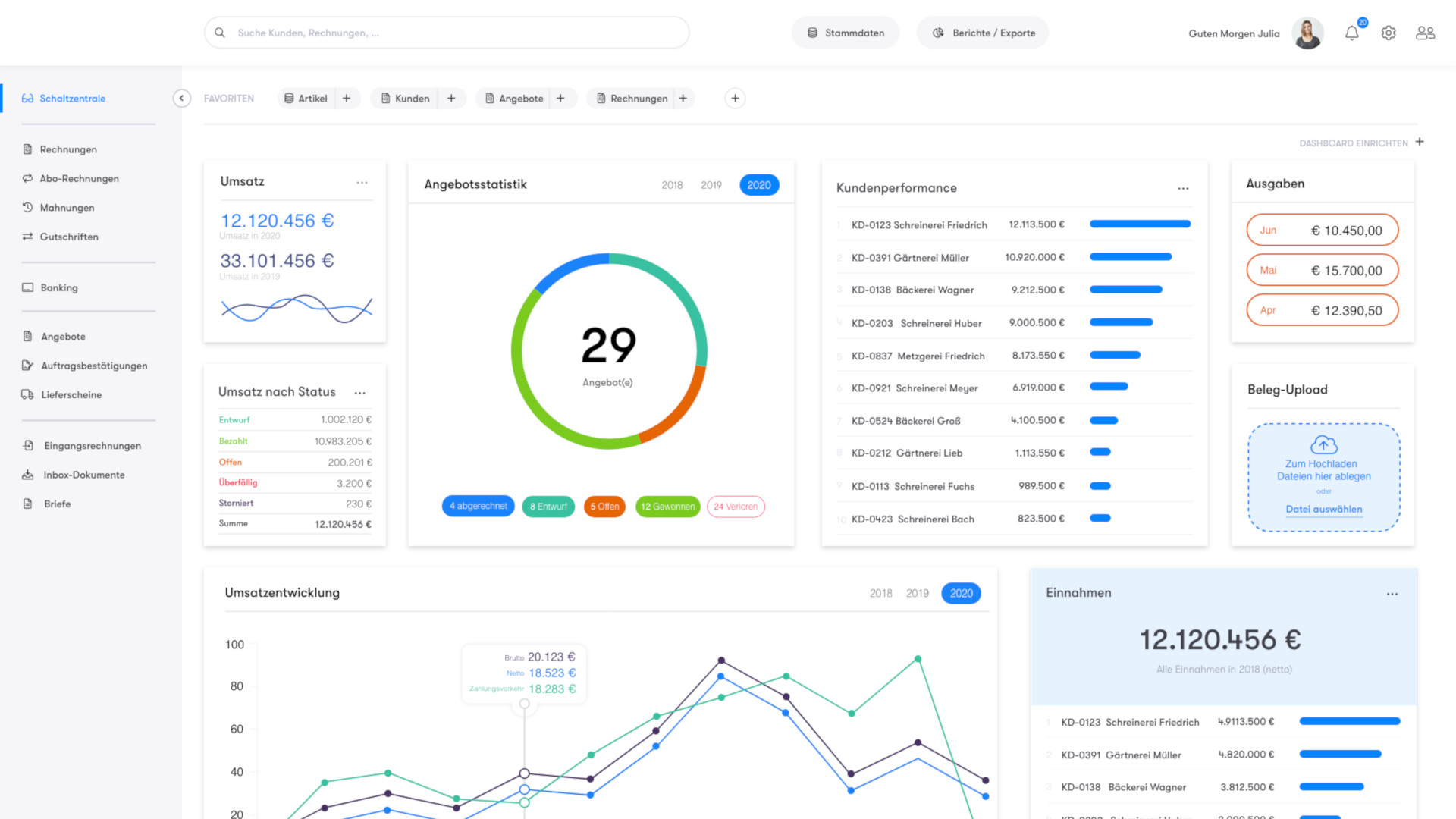This screenshot has height=819, width=1456.
Task: Open Eingangsrechnungen in the sidebar
Action: [x=92, y=446]
